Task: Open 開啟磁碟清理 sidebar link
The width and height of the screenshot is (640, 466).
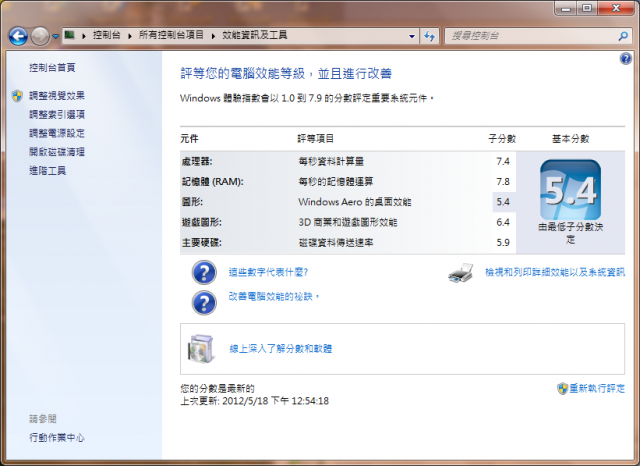Action: (57, 152)
